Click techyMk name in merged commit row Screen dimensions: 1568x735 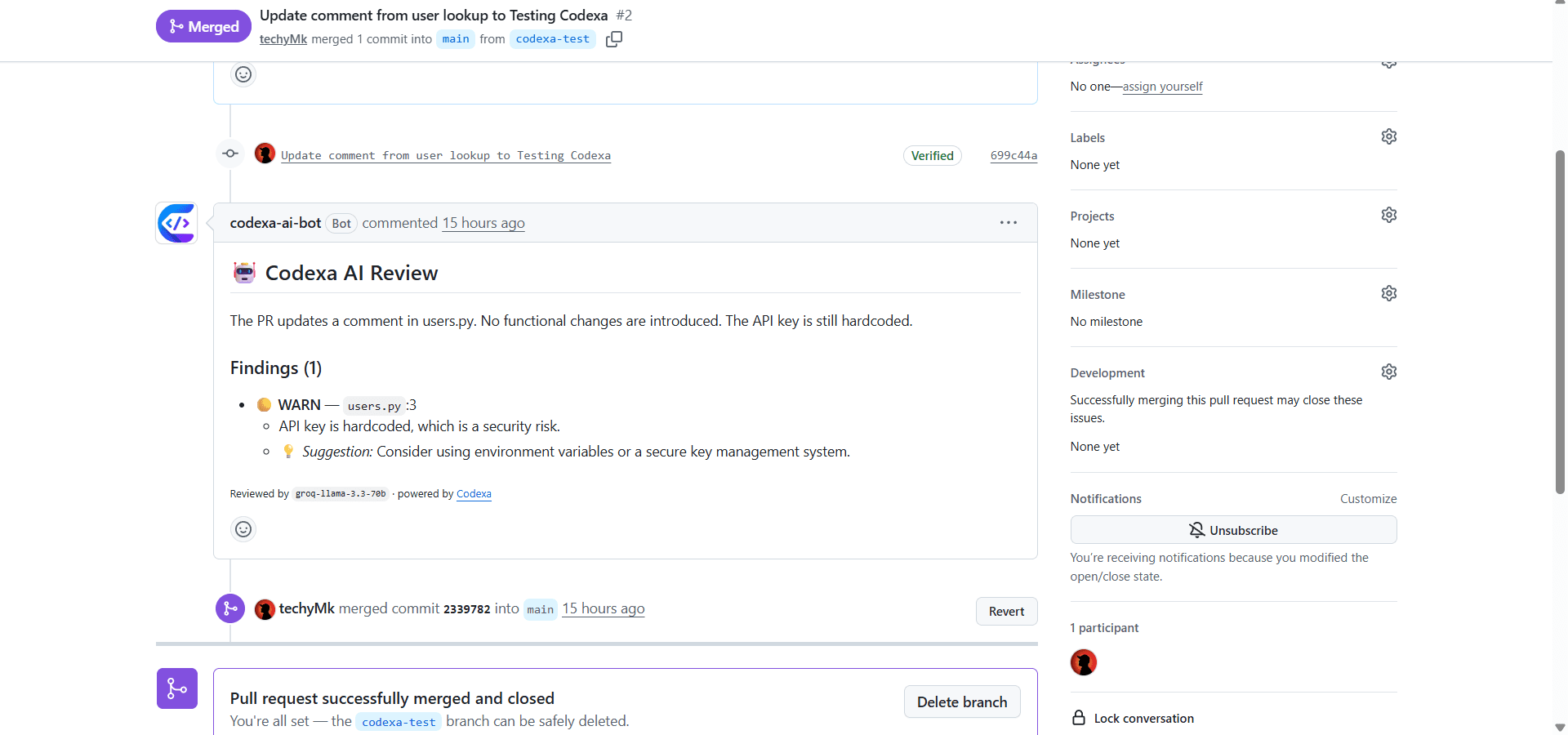coord(306,608)
